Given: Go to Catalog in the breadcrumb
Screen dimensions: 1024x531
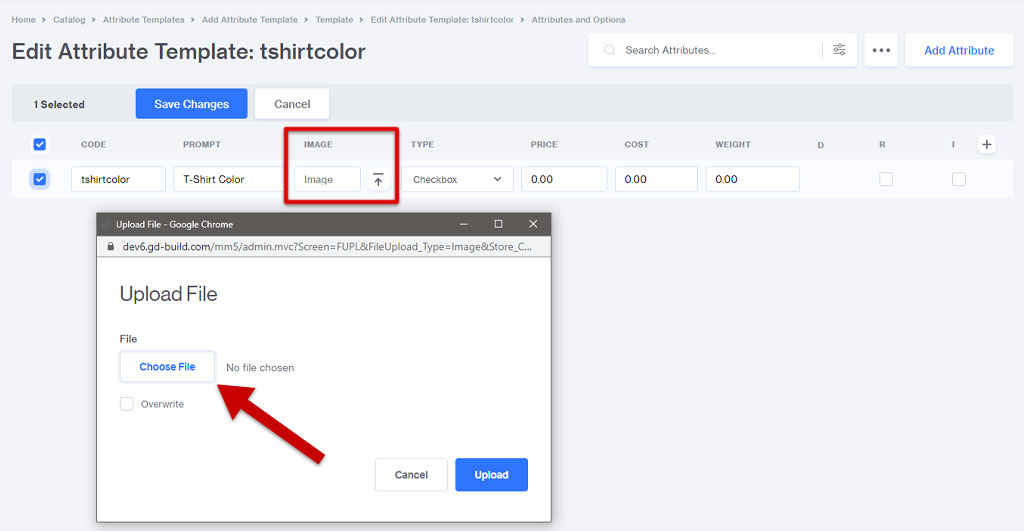Looking at the screenshot, I should pyautogui.click(x=69, y=20).
